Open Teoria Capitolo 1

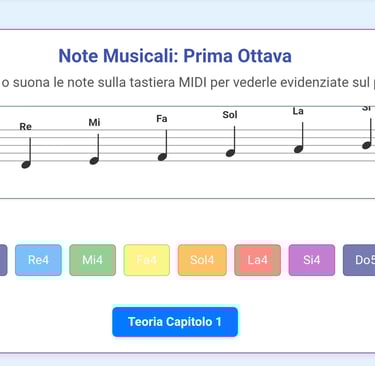tap(175, 322)
